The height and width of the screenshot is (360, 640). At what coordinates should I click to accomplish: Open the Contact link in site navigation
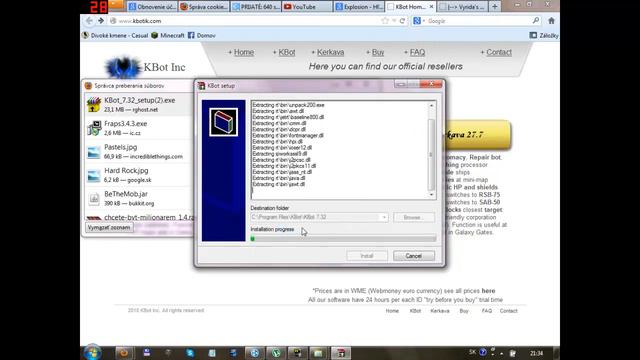tap(499, 52)
